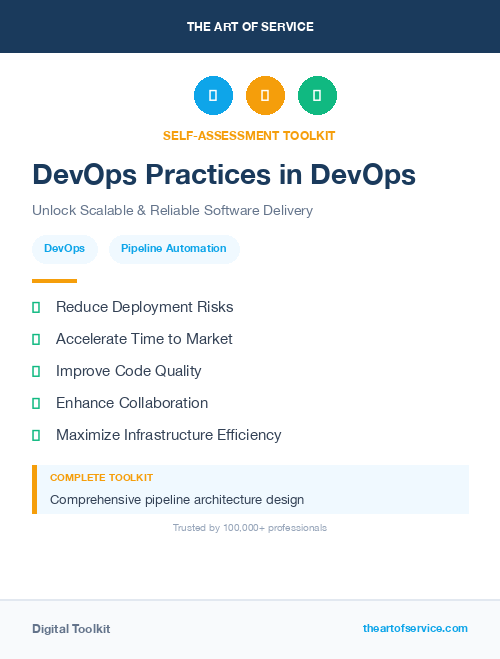This screenshot has height=659, width=500.
Task: Click the orange circle icon
Action: pyautogui.click(x=265, y=95)
